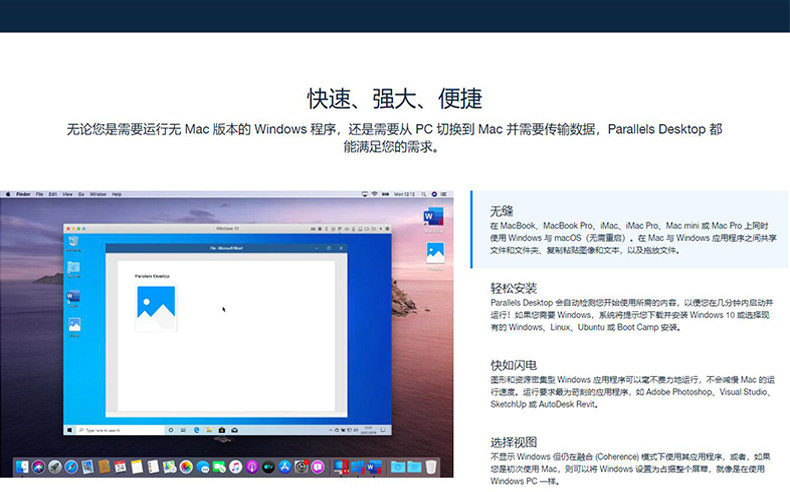
Task: Open Microsoft Store on Windows taskbar
Action: click(x=222, y=430)
